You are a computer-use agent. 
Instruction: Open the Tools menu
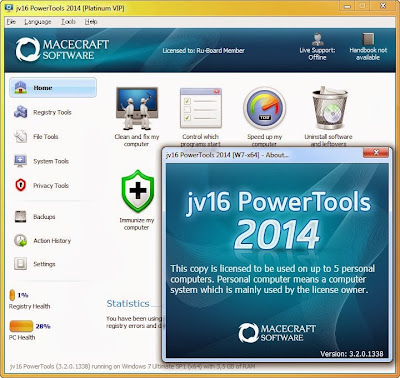[x=68, y=22]
